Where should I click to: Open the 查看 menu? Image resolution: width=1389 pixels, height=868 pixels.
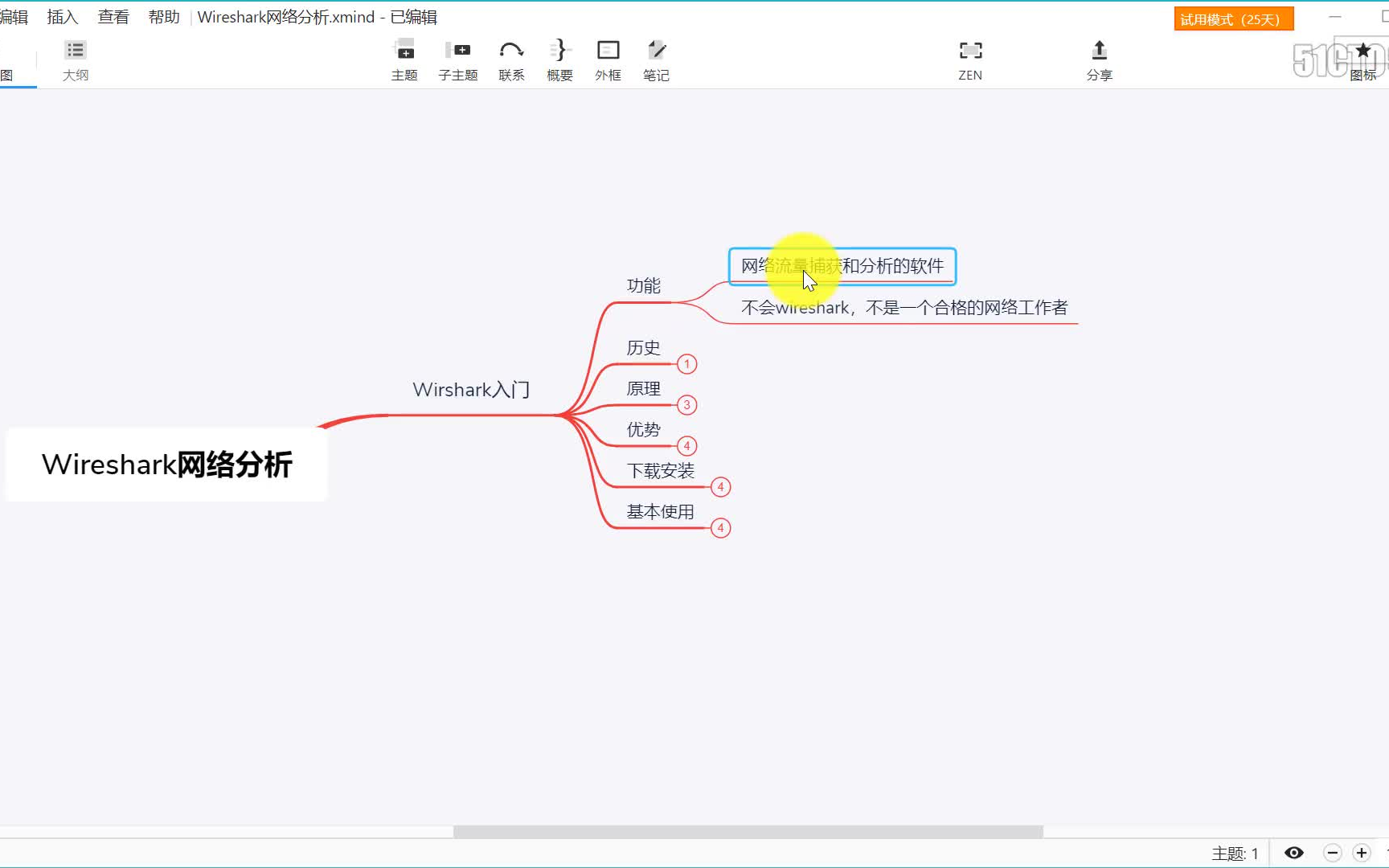click(113, 17)
